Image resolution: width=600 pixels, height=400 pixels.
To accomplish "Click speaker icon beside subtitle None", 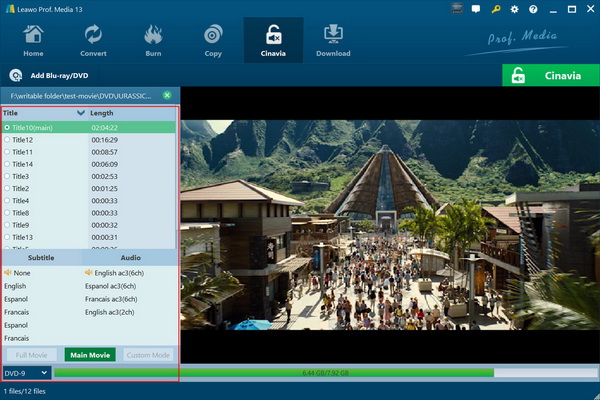I will click(x=8, y=273).
